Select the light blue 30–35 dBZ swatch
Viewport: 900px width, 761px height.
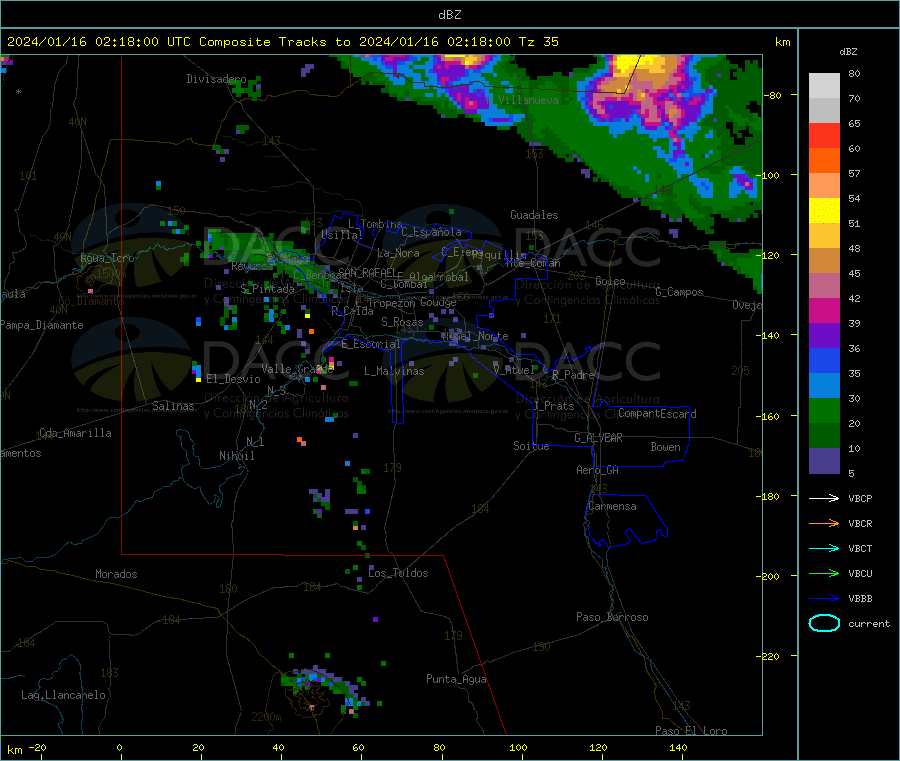click(824, 386)
